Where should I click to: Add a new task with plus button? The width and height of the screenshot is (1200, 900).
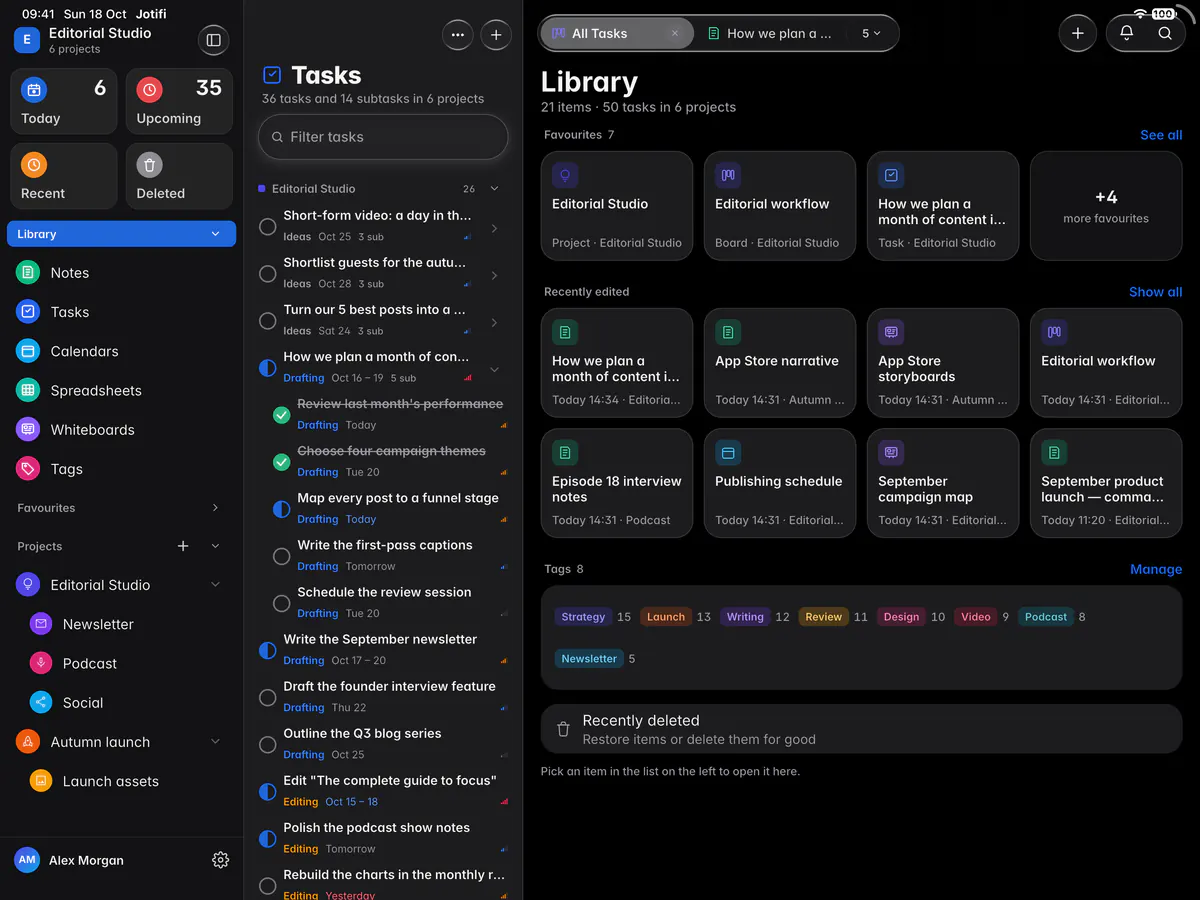496,35
